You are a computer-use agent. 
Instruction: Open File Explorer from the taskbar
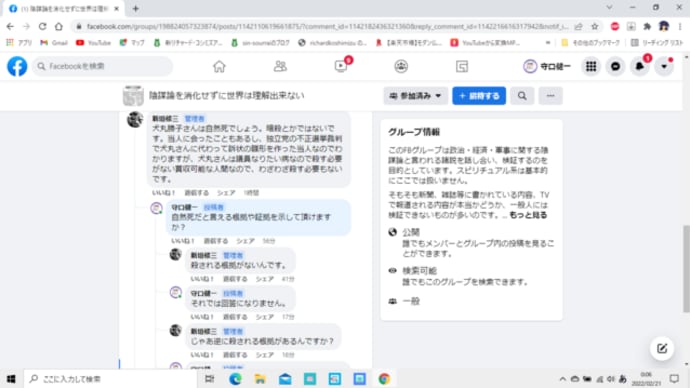tap(260, 379)
